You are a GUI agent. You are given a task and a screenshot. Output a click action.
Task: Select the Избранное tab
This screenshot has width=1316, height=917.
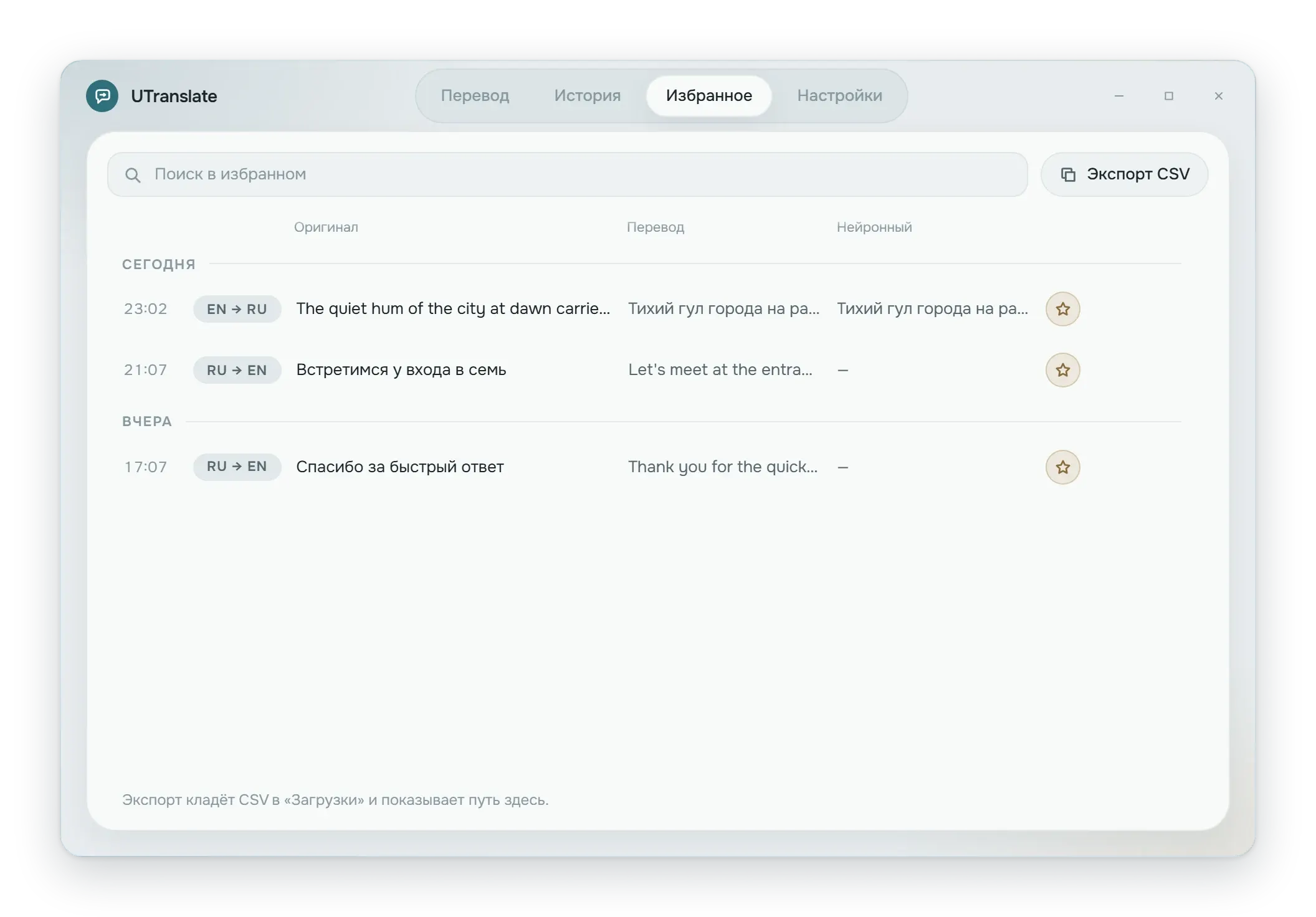(x=709, y=96)
